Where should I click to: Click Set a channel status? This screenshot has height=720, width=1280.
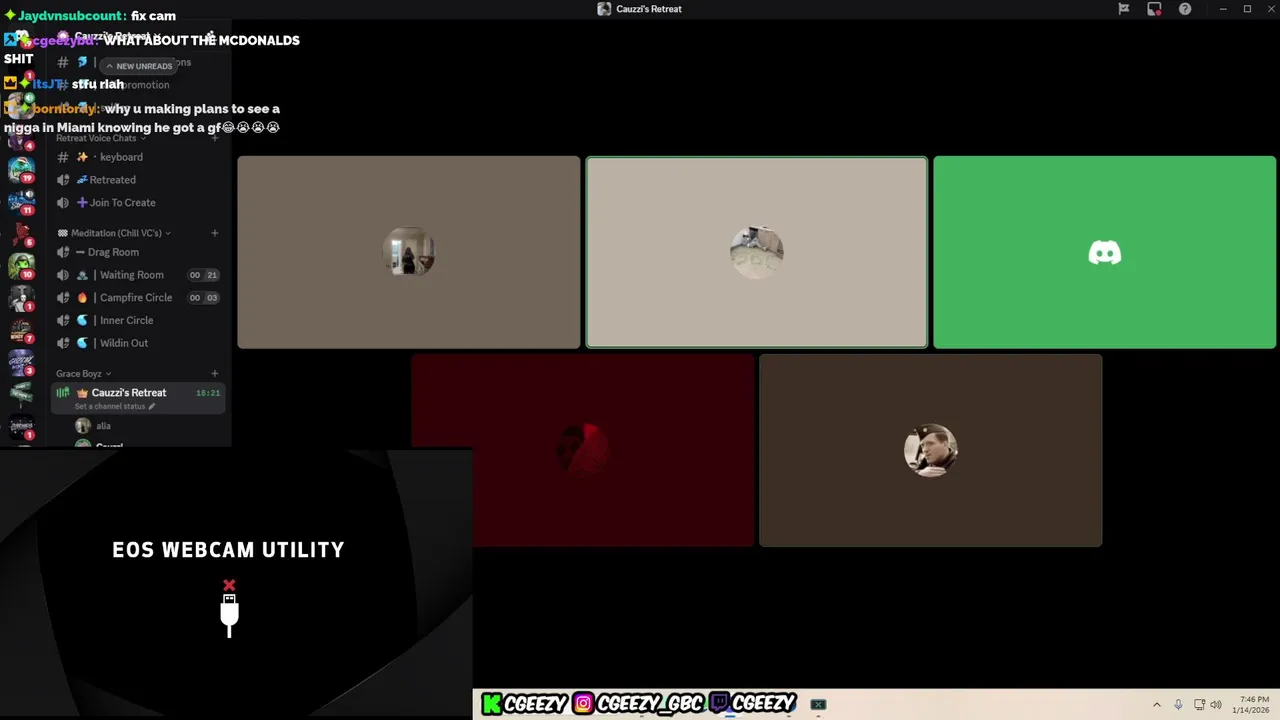coord(110,407)
